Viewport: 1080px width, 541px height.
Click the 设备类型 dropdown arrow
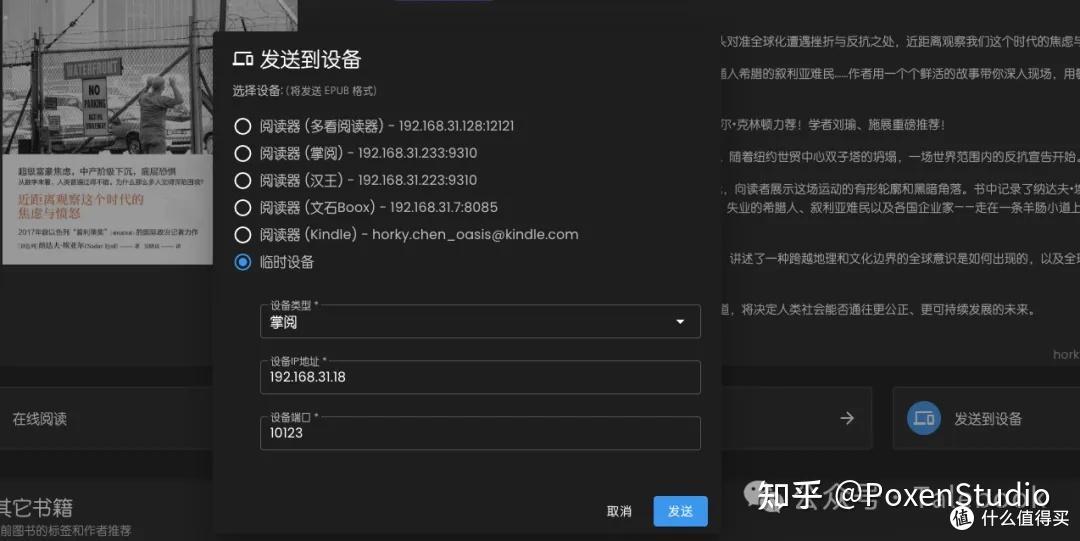pyautogui.click(x=680, y=322)
